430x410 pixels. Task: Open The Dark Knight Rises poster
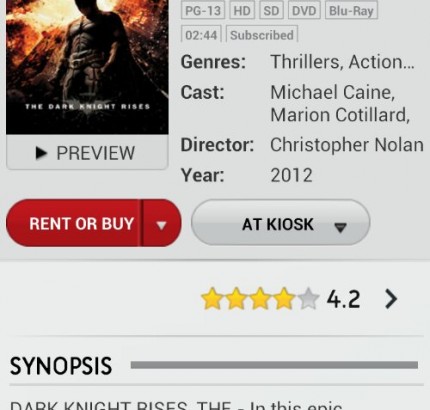[x=87, y=67]
